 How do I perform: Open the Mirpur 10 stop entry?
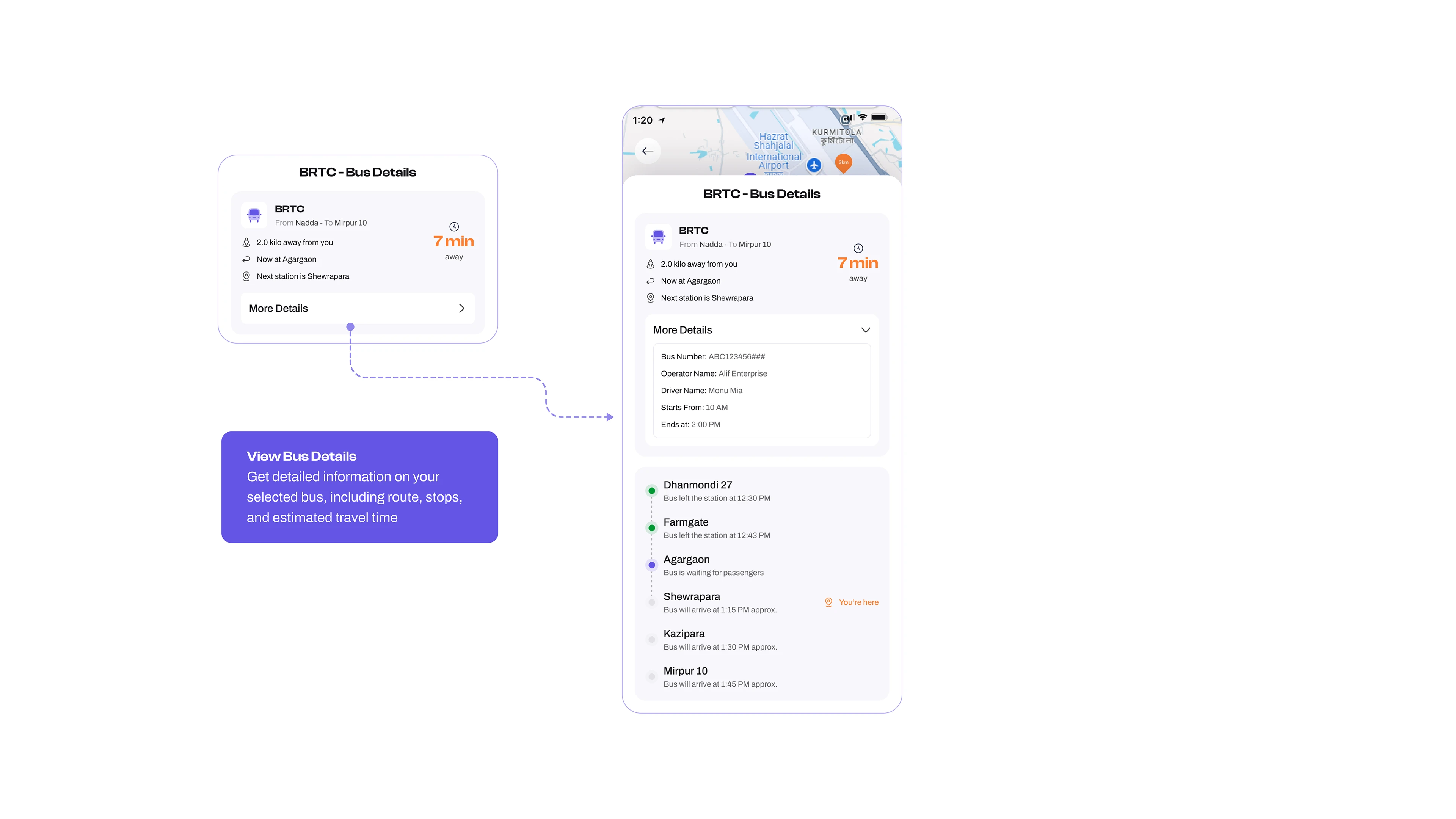(685, 671)
